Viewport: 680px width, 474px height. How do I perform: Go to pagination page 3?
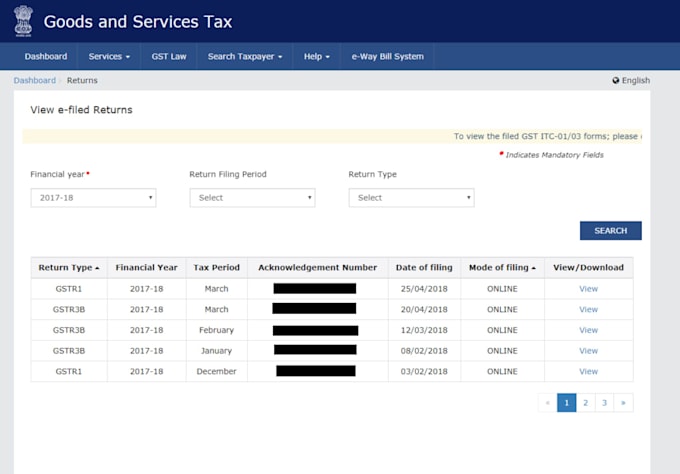(x=604, y=403)
